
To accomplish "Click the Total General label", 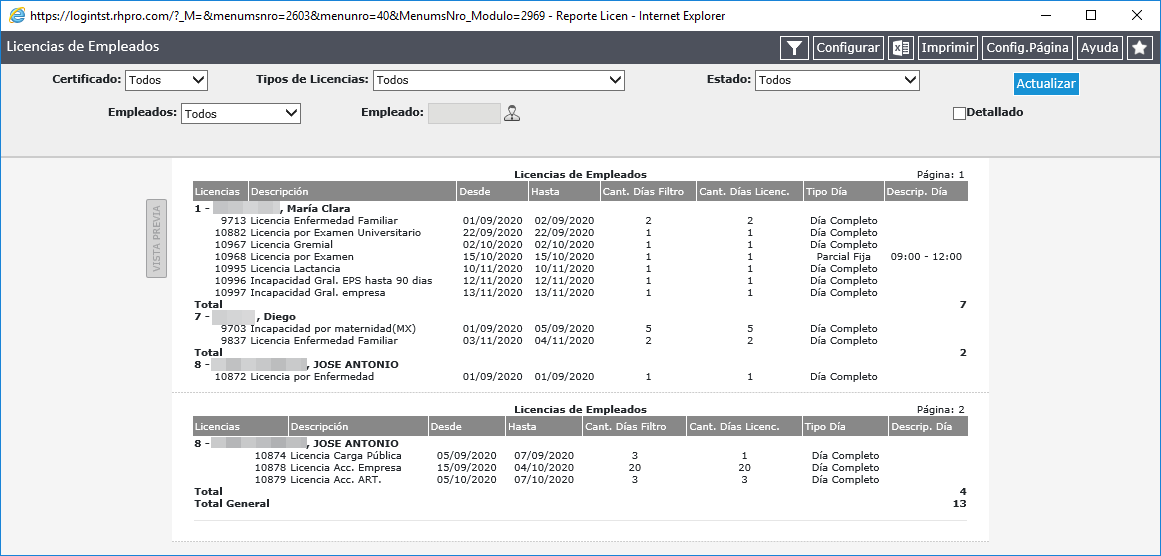I will point(232,503).
